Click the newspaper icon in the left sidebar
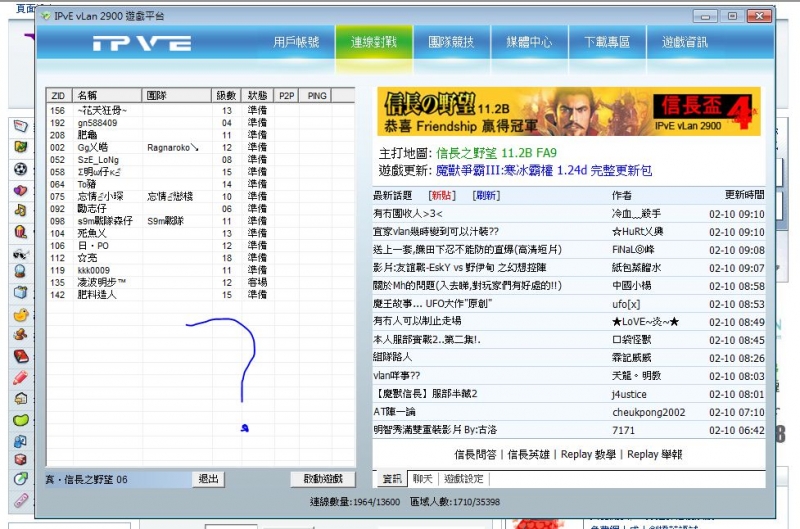800x529 pixels. 20,125
